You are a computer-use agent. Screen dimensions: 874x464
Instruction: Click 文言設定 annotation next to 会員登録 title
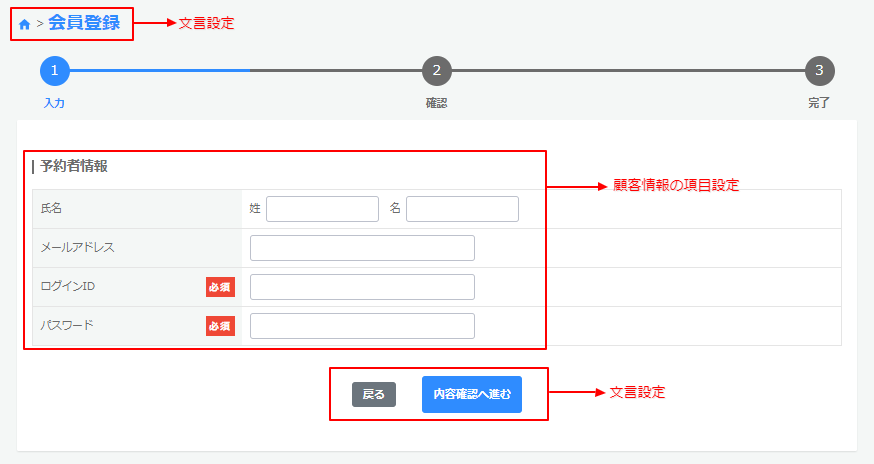[x=206, y=23]
